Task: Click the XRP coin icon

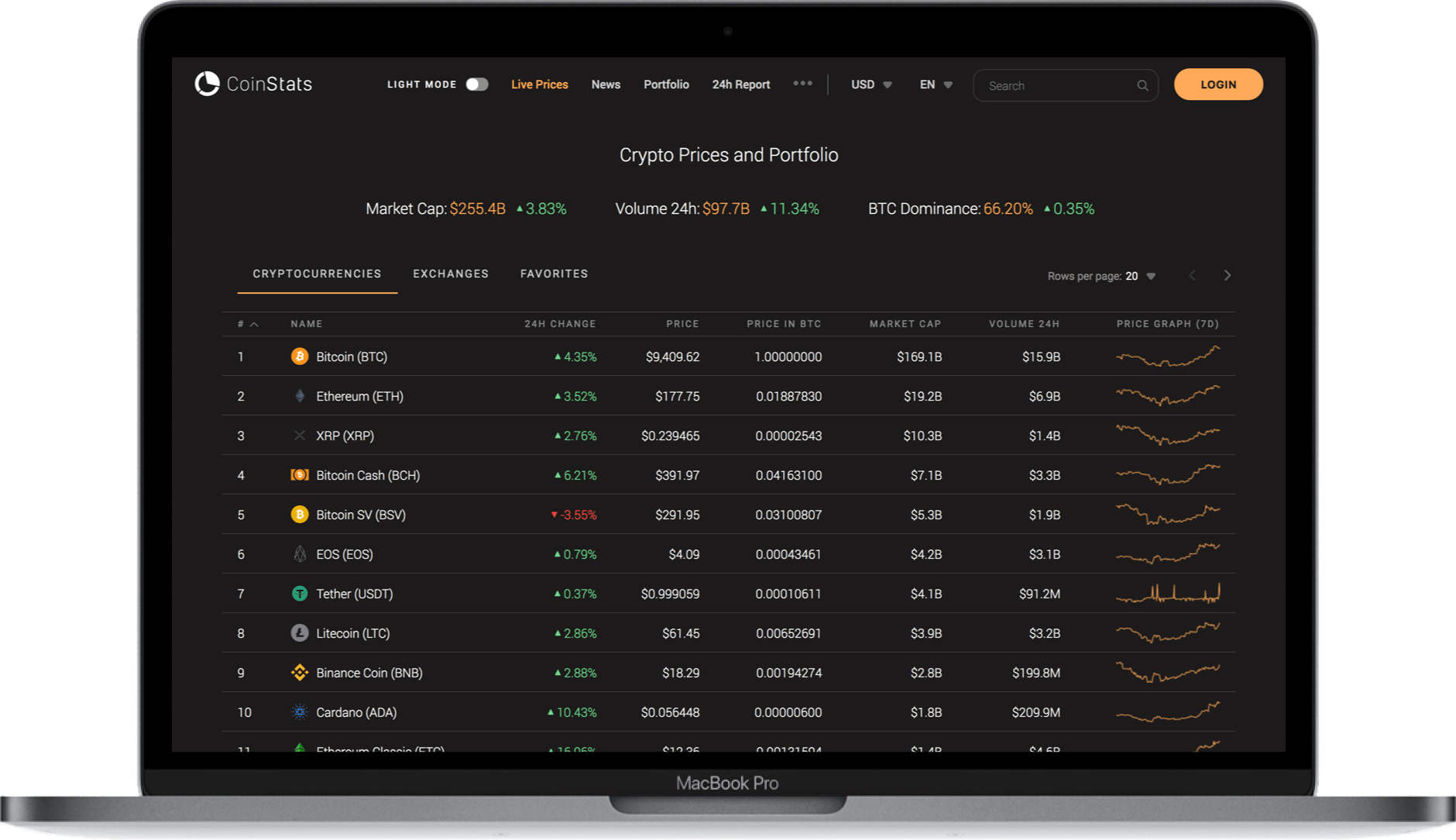Action: [x=300, y=435]
